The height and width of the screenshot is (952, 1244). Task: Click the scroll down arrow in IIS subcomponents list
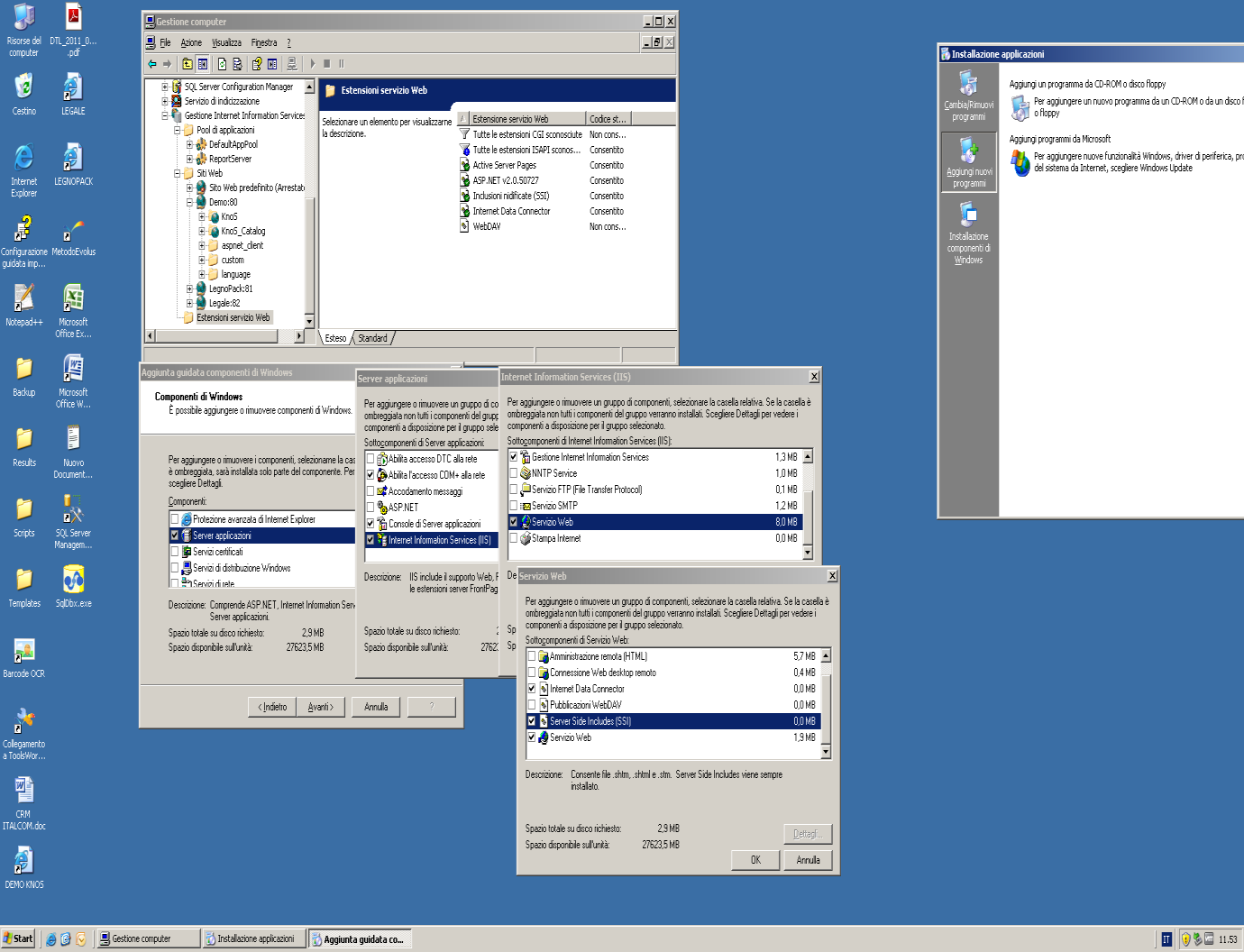tap(808, 552)
